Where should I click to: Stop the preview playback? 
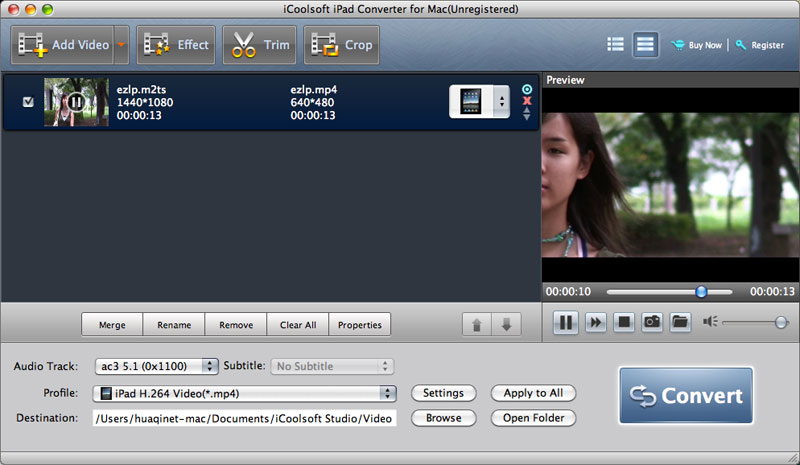[x=623, y=322]
